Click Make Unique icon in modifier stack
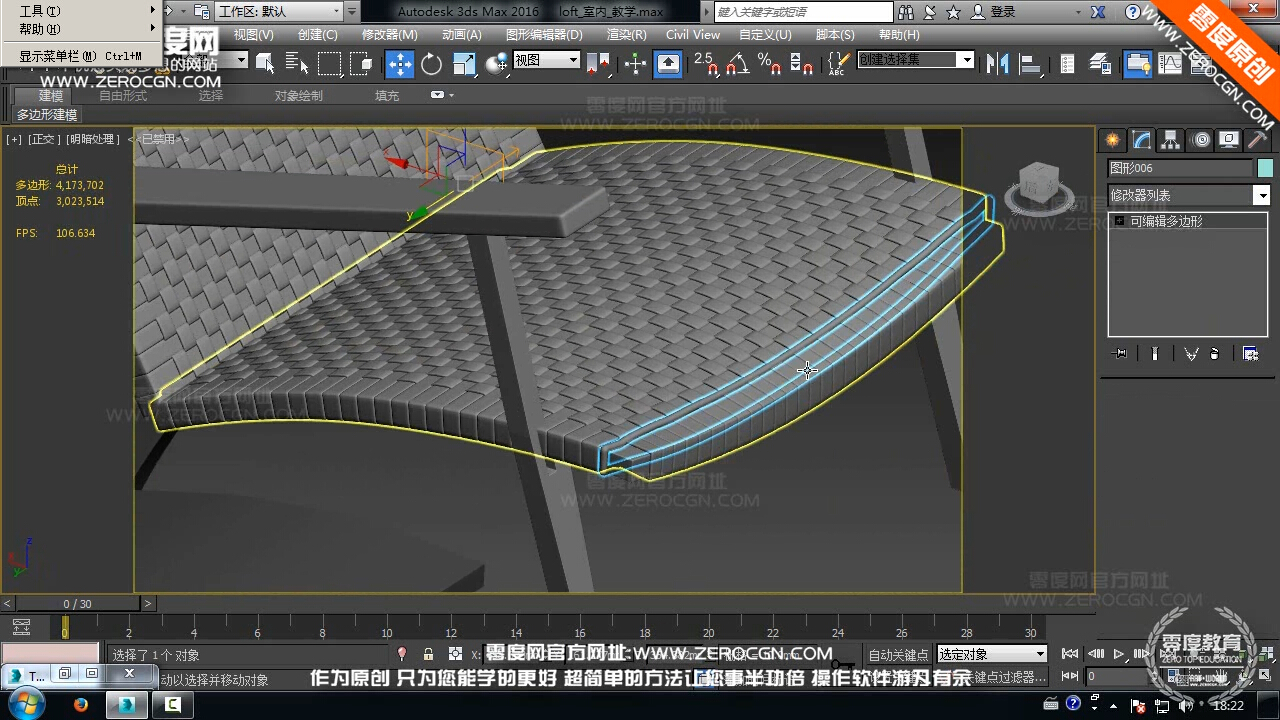 [1191, 353]
